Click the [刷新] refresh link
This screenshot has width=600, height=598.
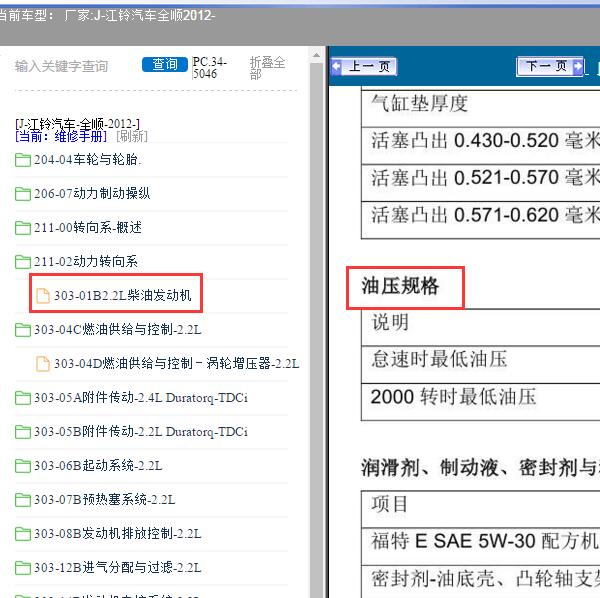point(132,136)
